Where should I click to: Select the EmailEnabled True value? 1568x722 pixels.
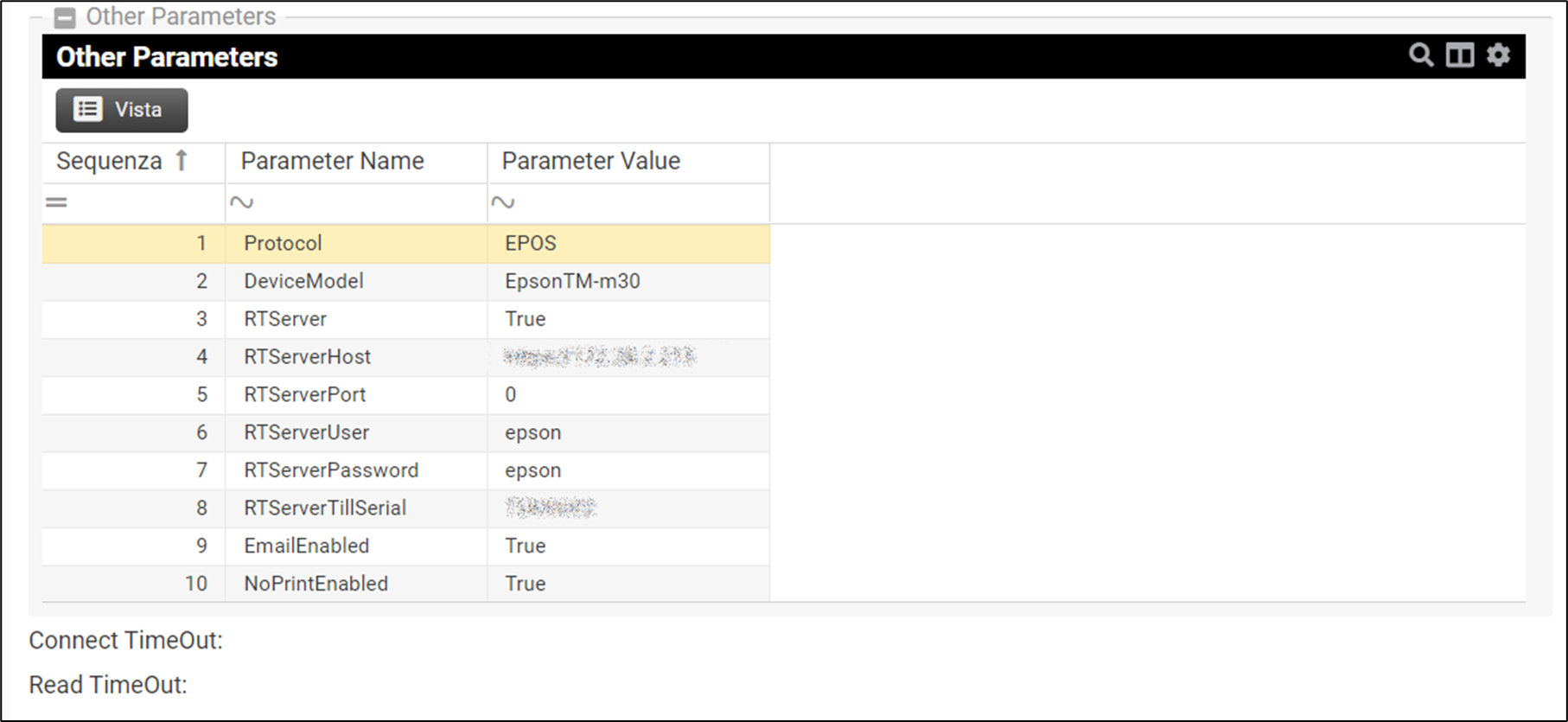526,546
